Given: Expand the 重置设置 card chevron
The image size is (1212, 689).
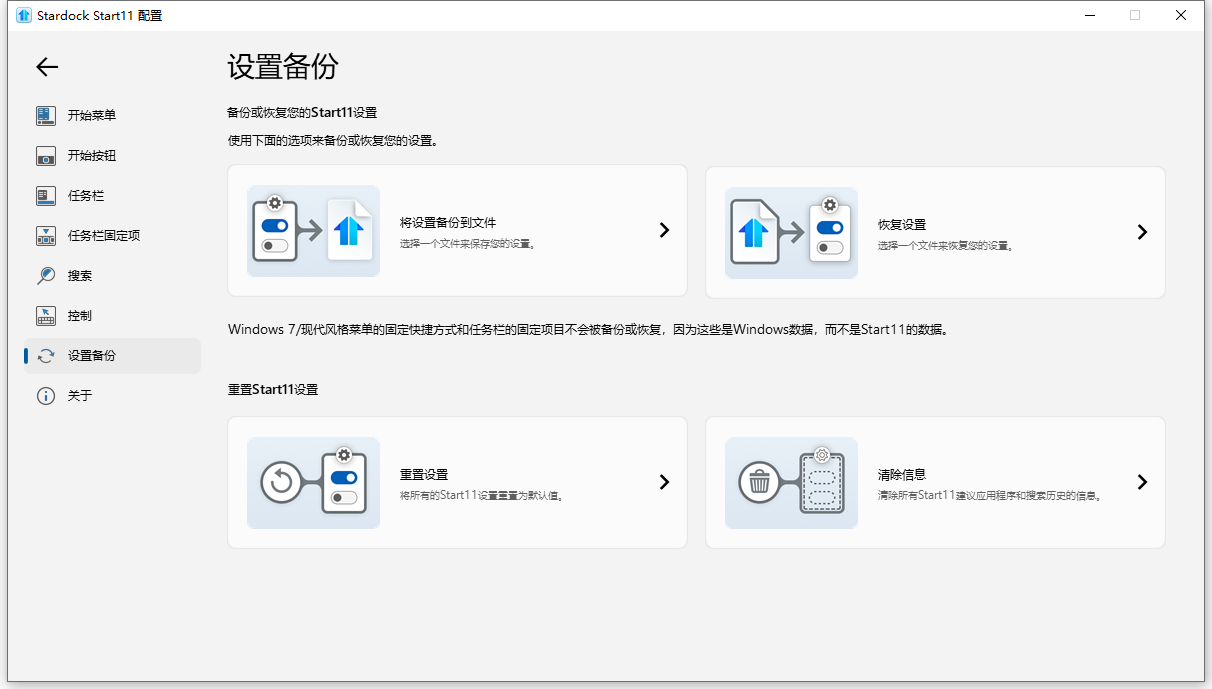Looking at the screenshot, I should pos(664,482).
